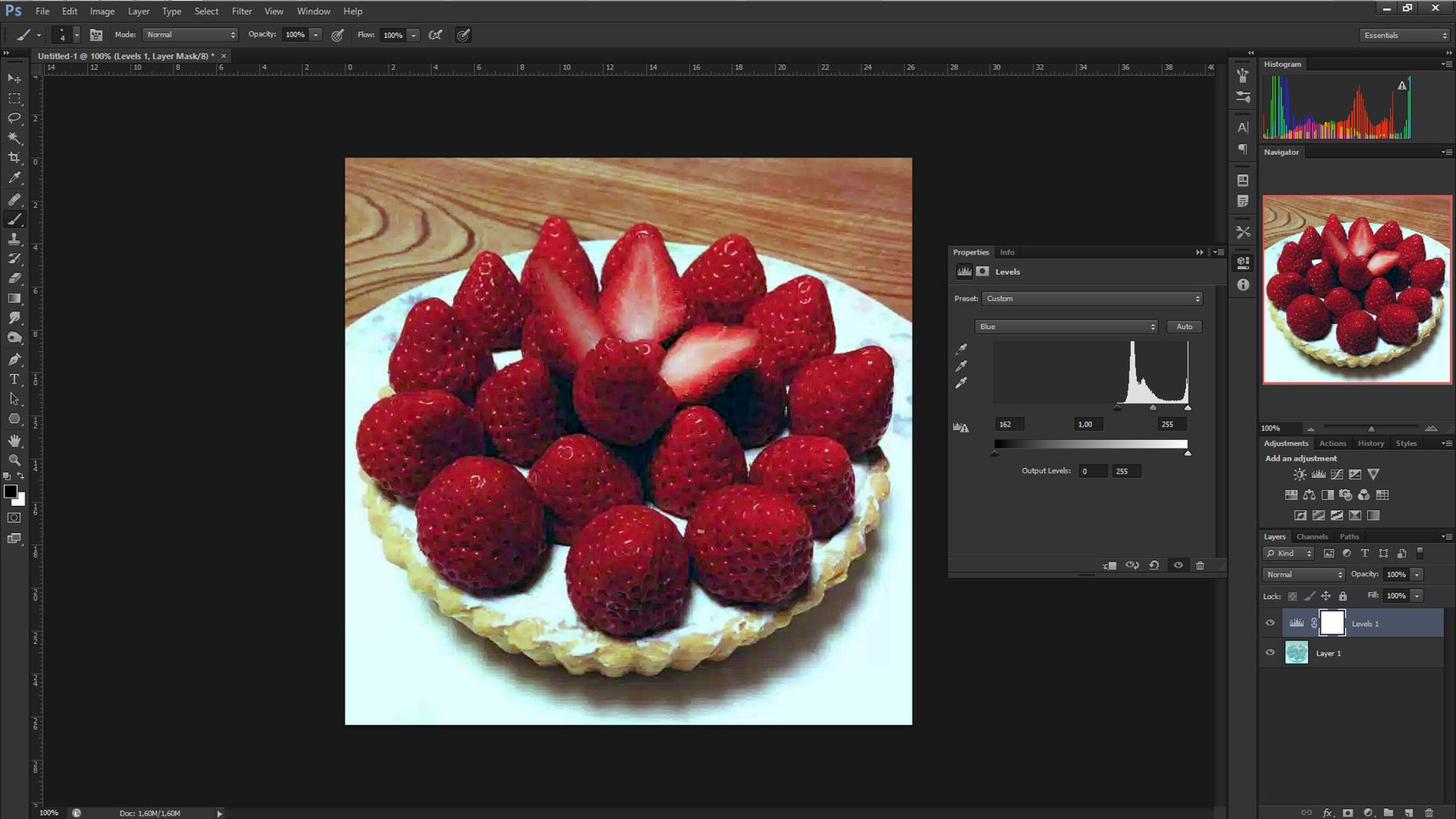Viewport: 1456px width, 819px height.
Task: Choose the Zoom tool
Action: [x=14, y=460]
